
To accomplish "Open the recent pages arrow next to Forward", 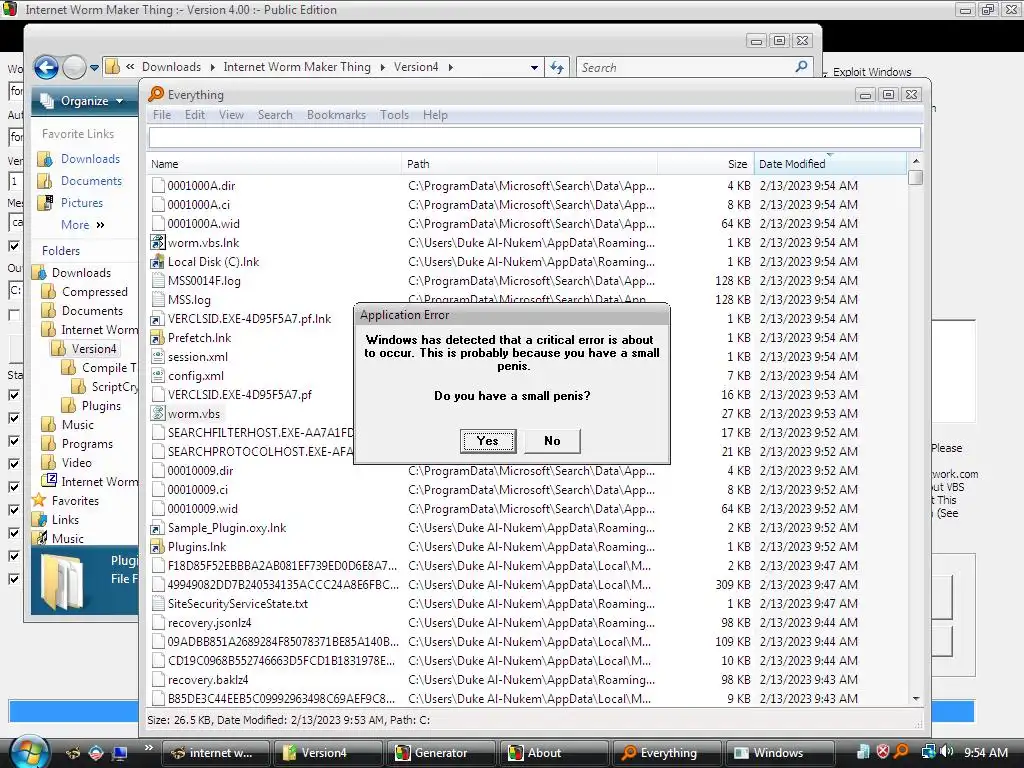I will pos(94,67).
